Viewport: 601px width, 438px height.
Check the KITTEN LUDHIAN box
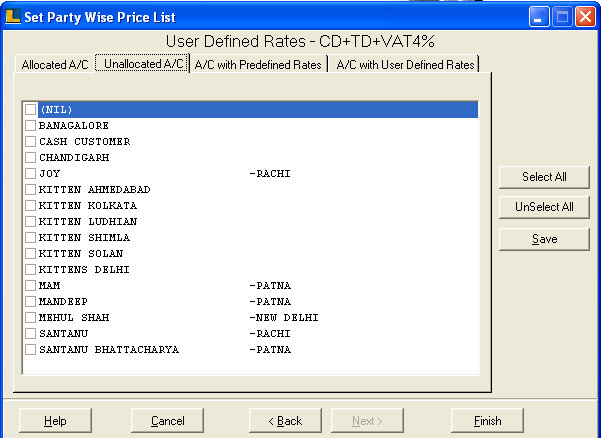(30, 221)
